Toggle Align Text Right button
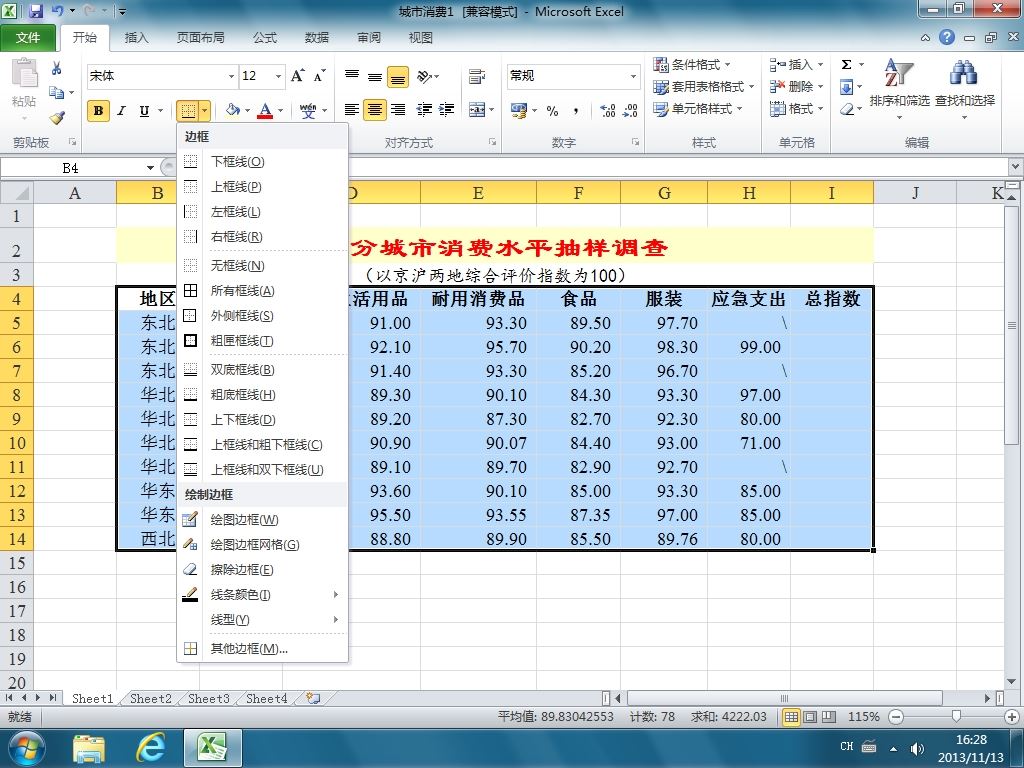This screenshot has width=1024, height=768. pos(398,110)
